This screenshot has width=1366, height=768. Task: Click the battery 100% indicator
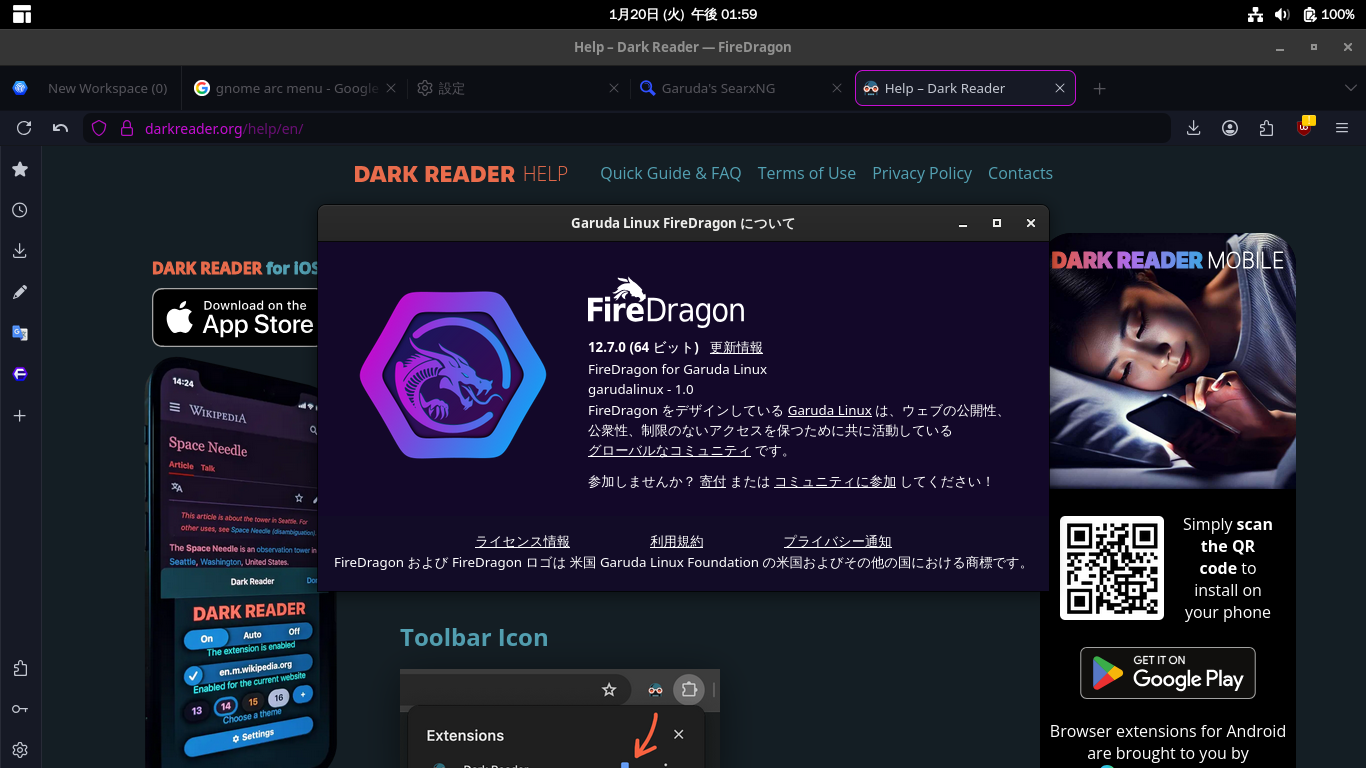pos(1329,14)
